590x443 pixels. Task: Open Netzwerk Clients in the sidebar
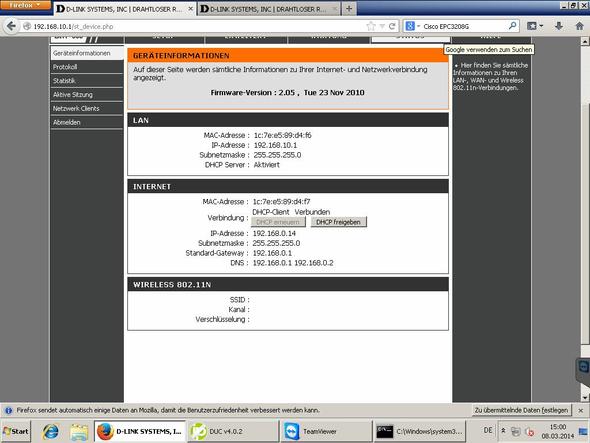pyautogui.click(x=87, y=108)
